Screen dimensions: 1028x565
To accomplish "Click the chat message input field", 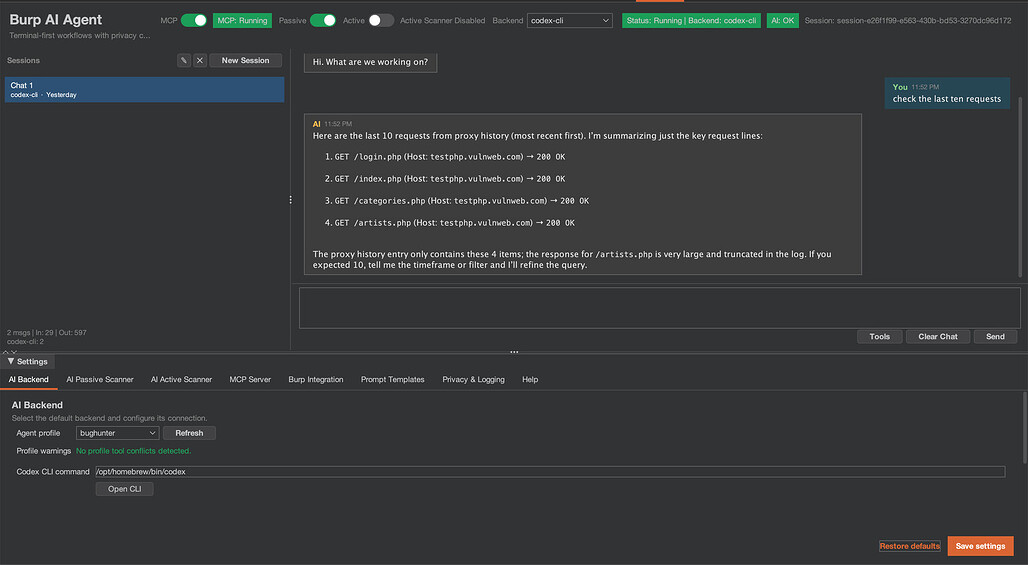I will click(660, 307).
